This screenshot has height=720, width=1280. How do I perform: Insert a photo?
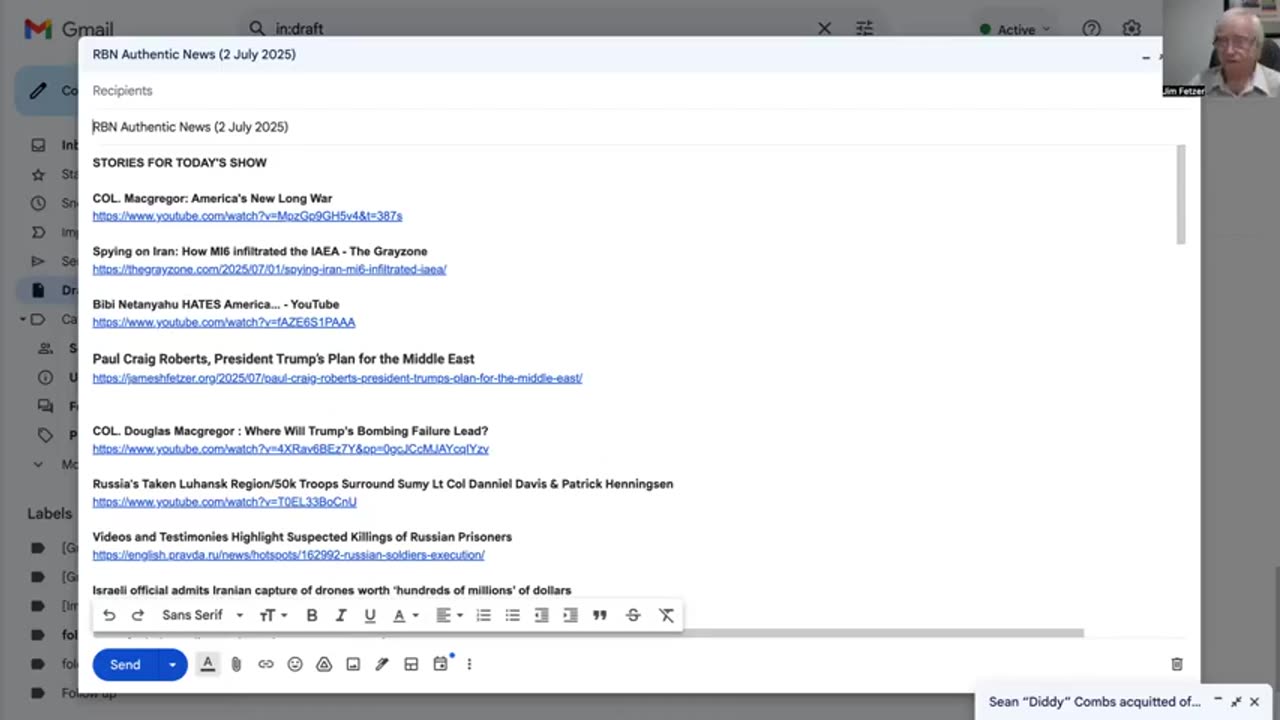pyautogui.click(x=353, y=664)
